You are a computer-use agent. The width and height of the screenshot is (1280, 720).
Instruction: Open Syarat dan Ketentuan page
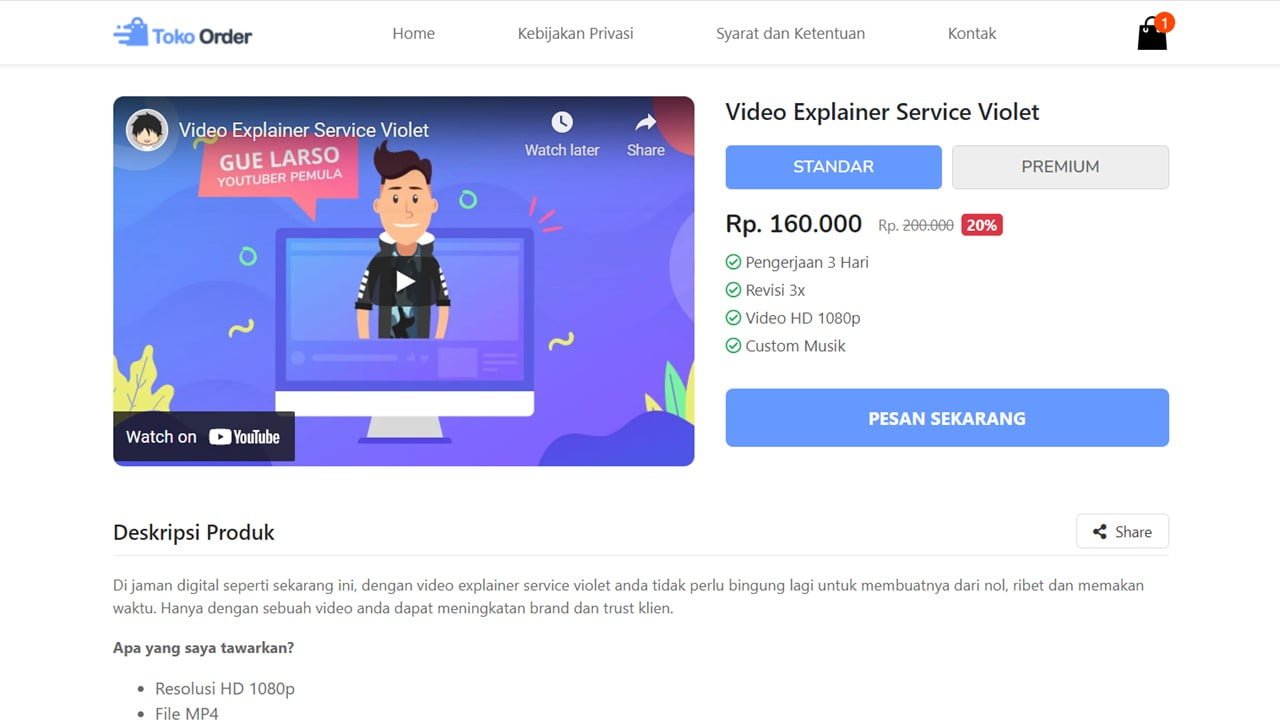pos(790,33)
